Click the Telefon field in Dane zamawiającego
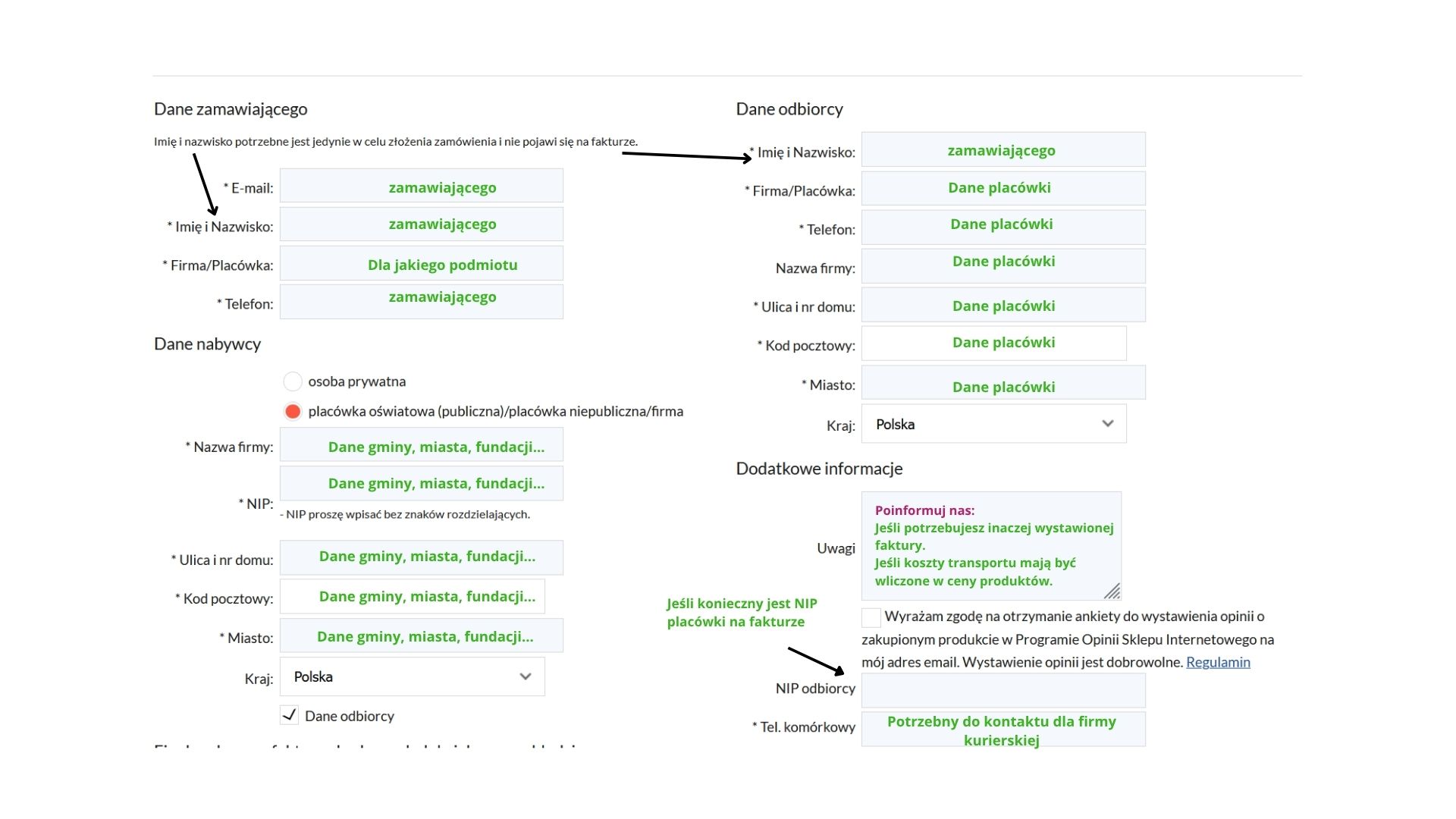The image size is (1456, 819). (x=422, y=302)
